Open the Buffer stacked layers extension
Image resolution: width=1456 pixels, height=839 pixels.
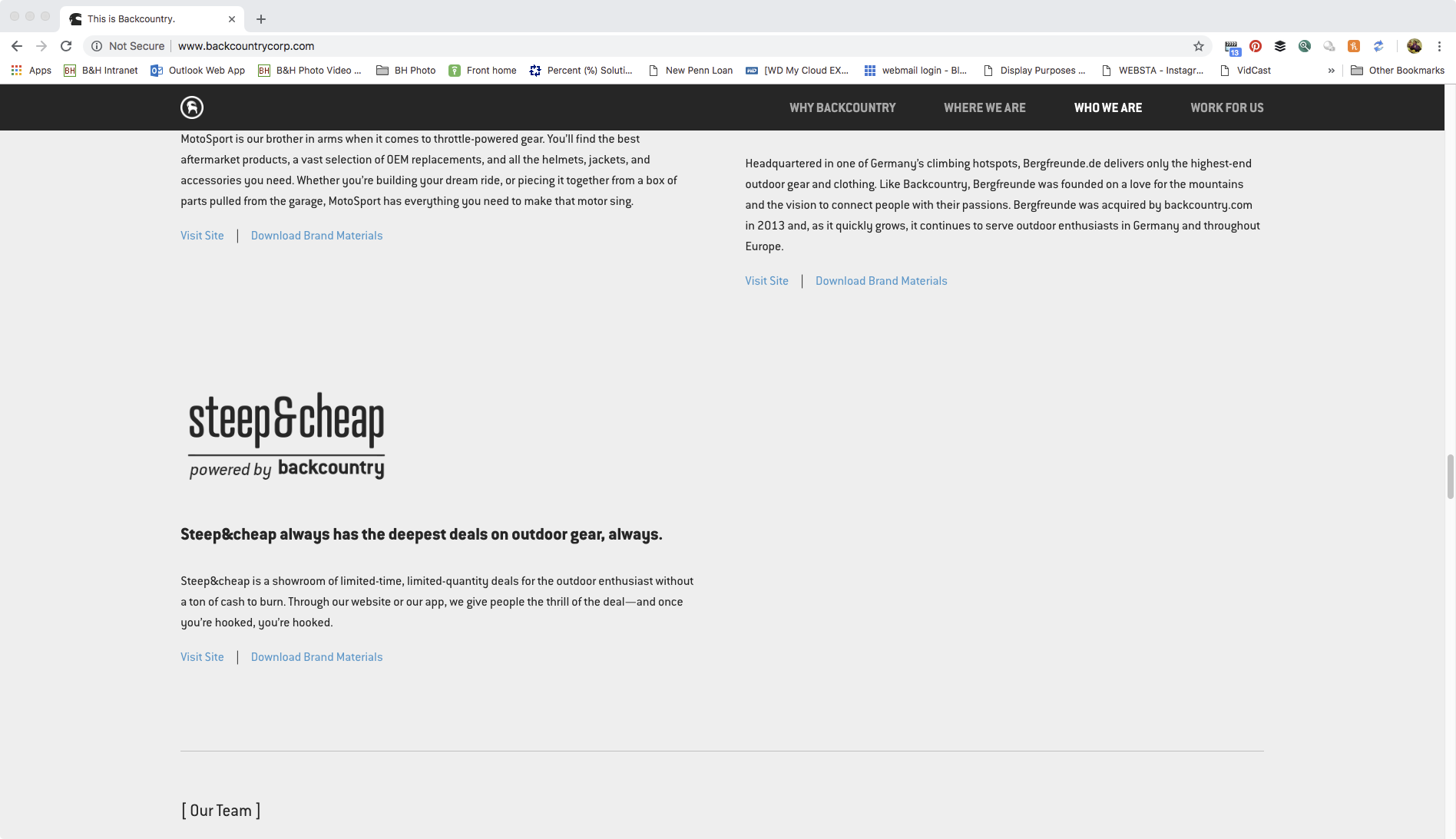click(1280, 46)
